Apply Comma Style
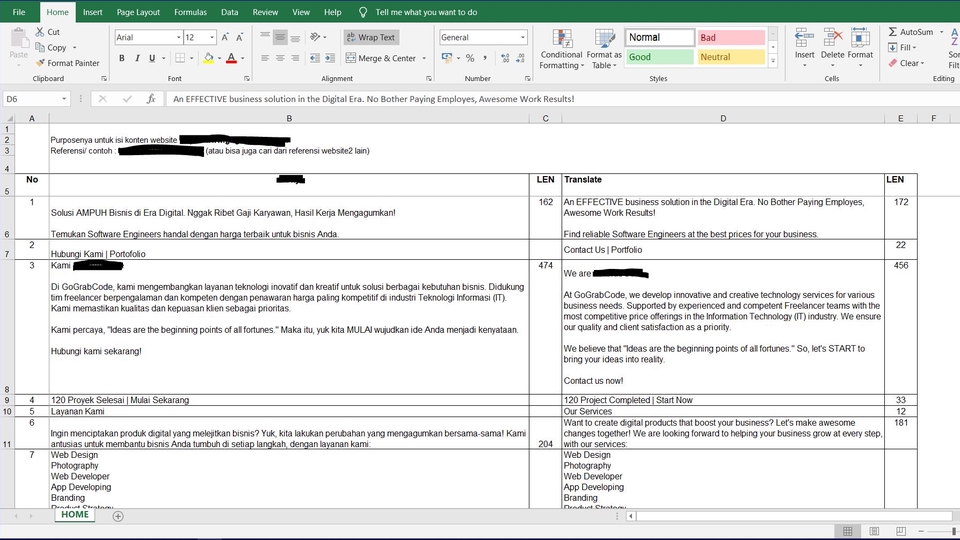960x540 pixels. [x=485, y=58]
